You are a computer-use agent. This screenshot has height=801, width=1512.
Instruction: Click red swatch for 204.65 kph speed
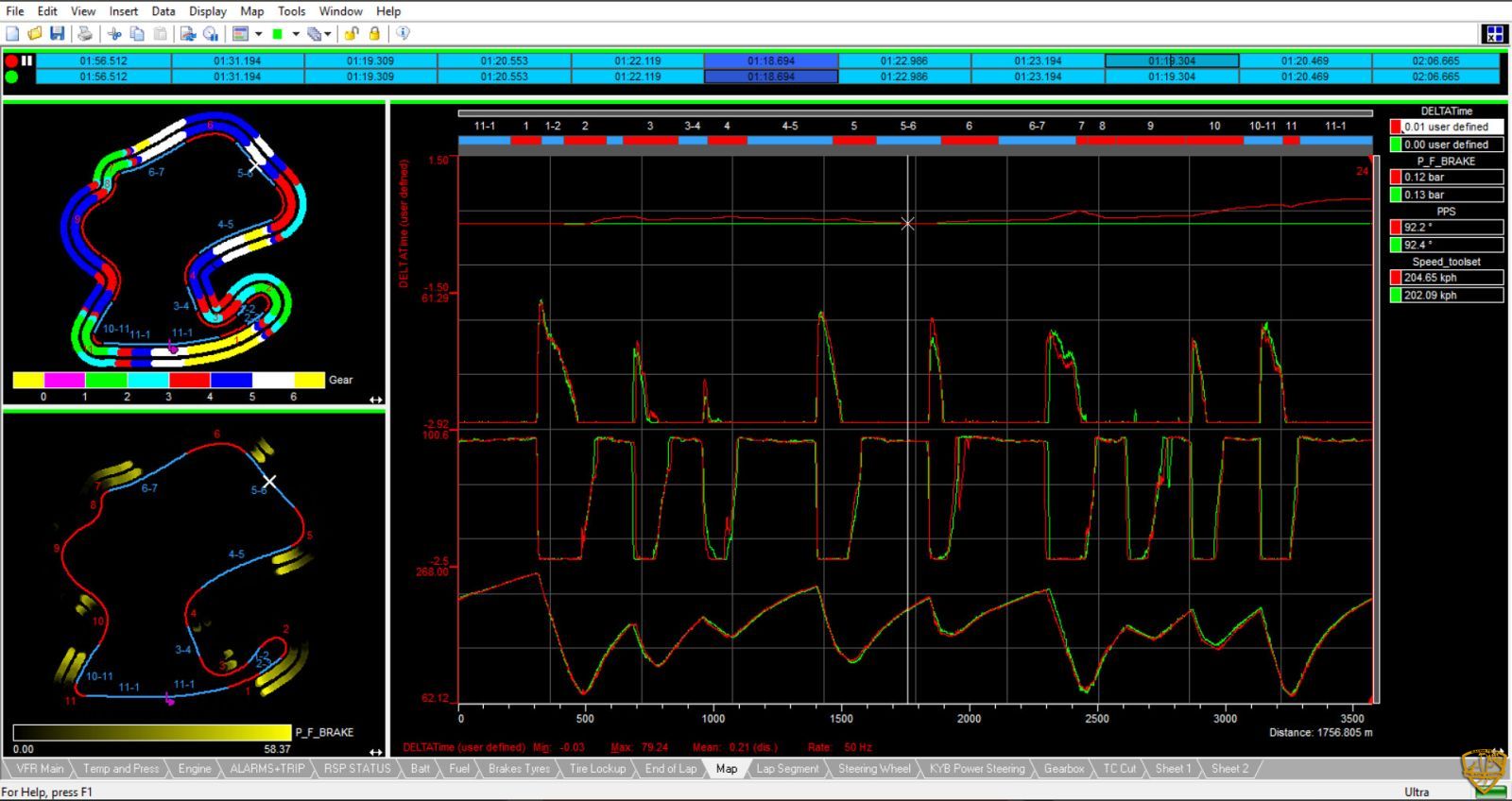[x=1396, y=278]
